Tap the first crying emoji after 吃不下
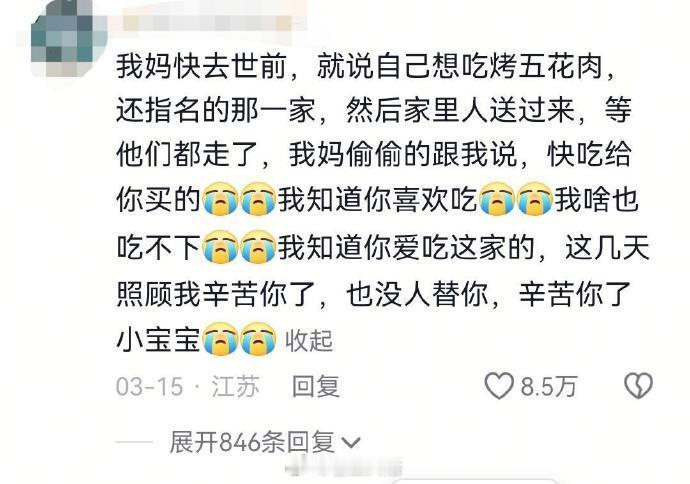Viewport: 690px width, 484px height. click(x=220, y=247)
